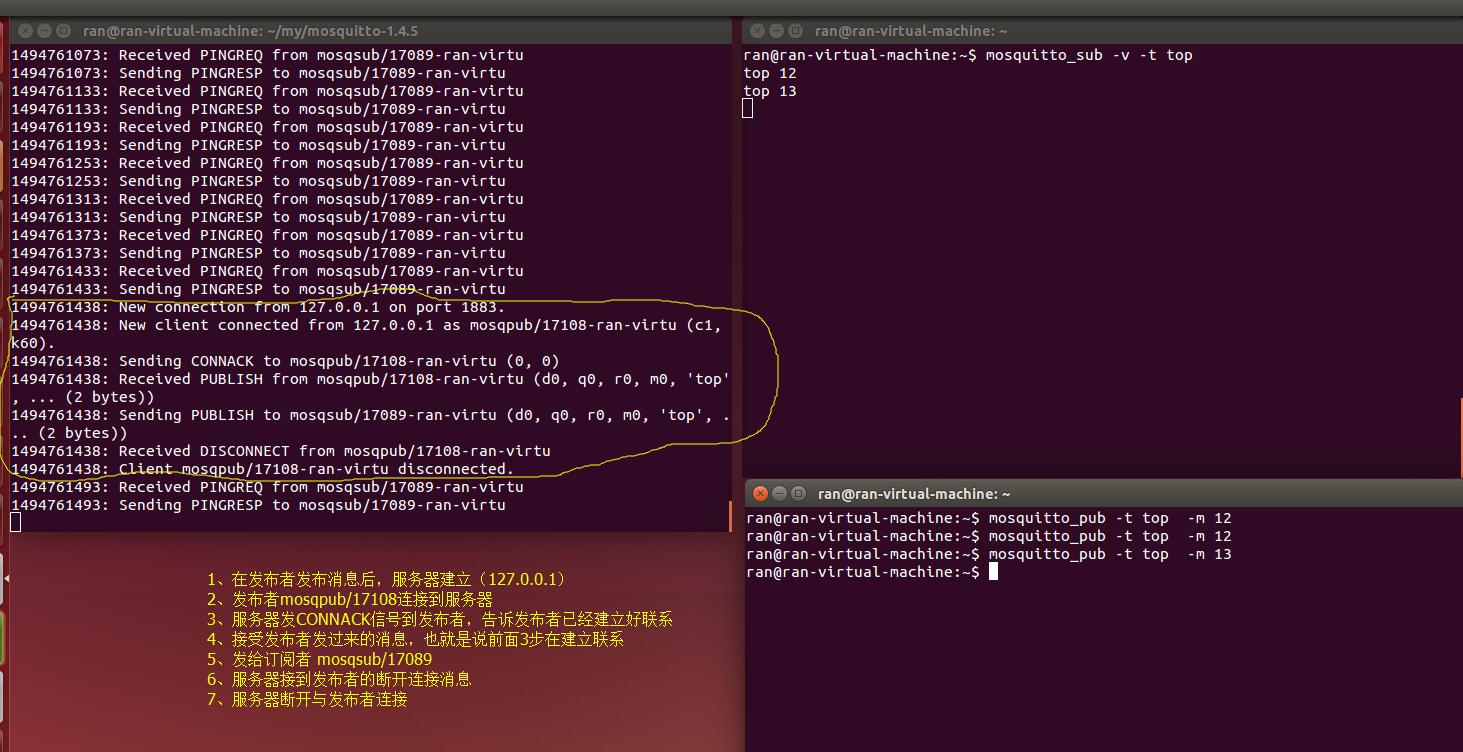Maximize the mosquitto-1.4.5 terminal window

[x=63, y=31]
